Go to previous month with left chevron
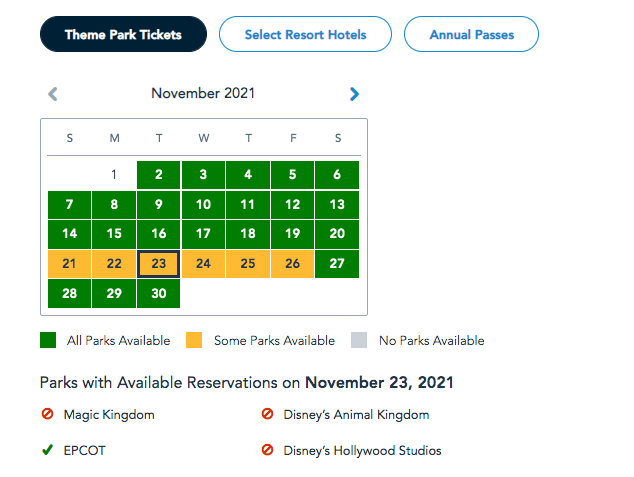The image size is (634, 477). pyautogui.click(x=53, y=94)
